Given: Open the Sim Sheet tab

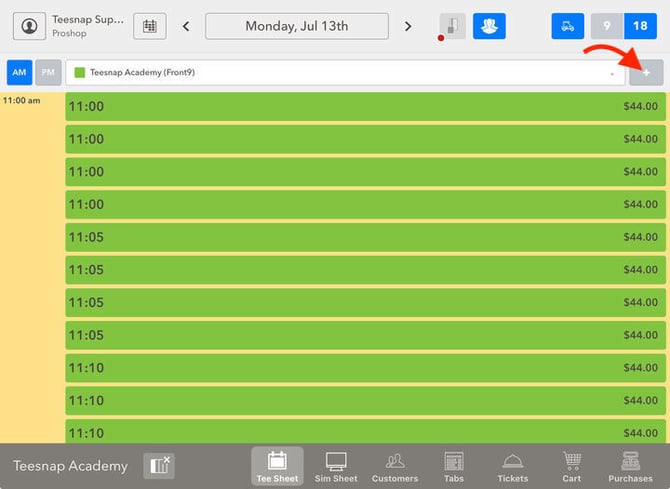Looking at the screenshot, I should coord(336,466).
